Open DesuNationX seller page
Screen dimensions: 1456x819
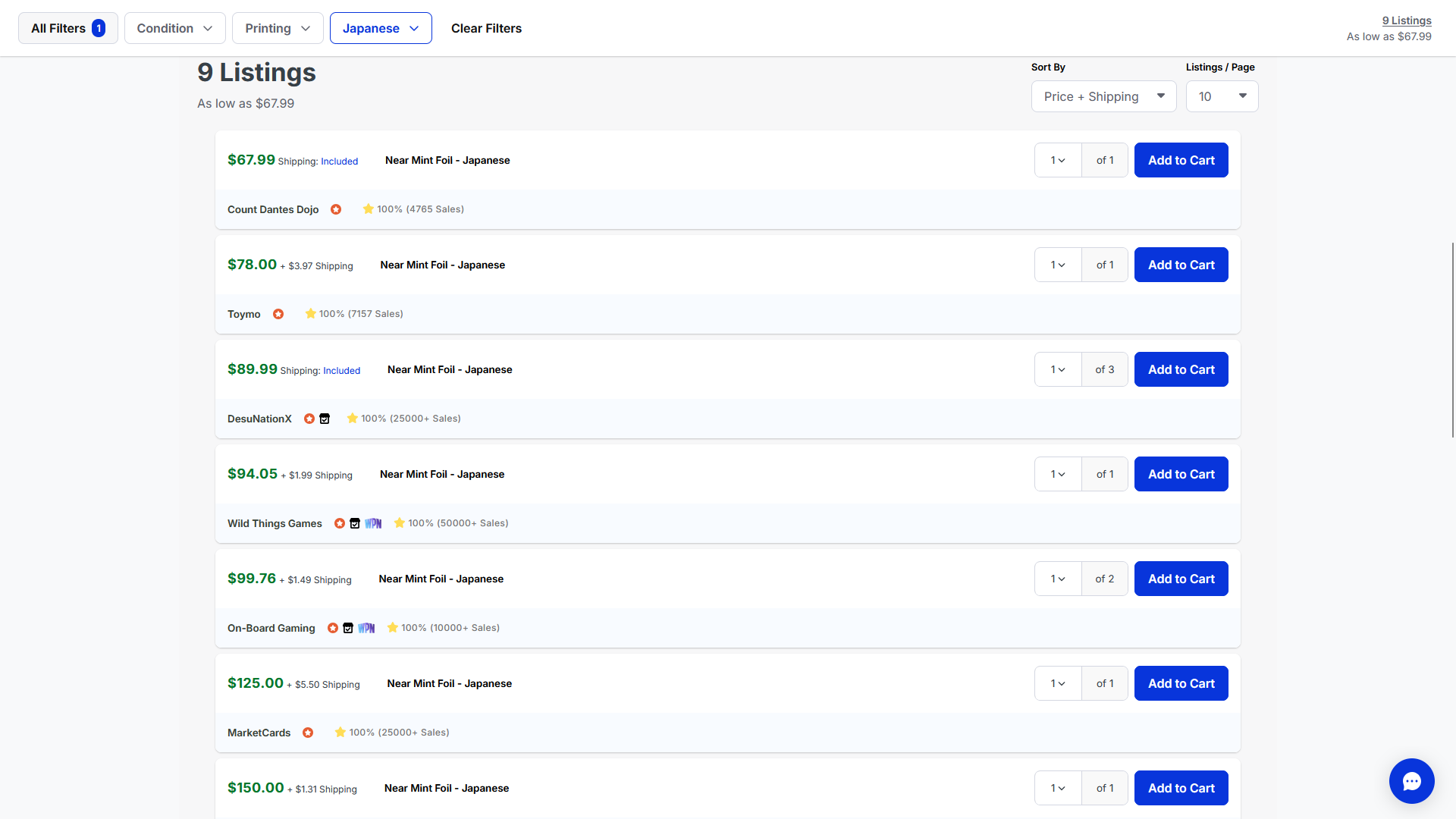click(259, 419)
